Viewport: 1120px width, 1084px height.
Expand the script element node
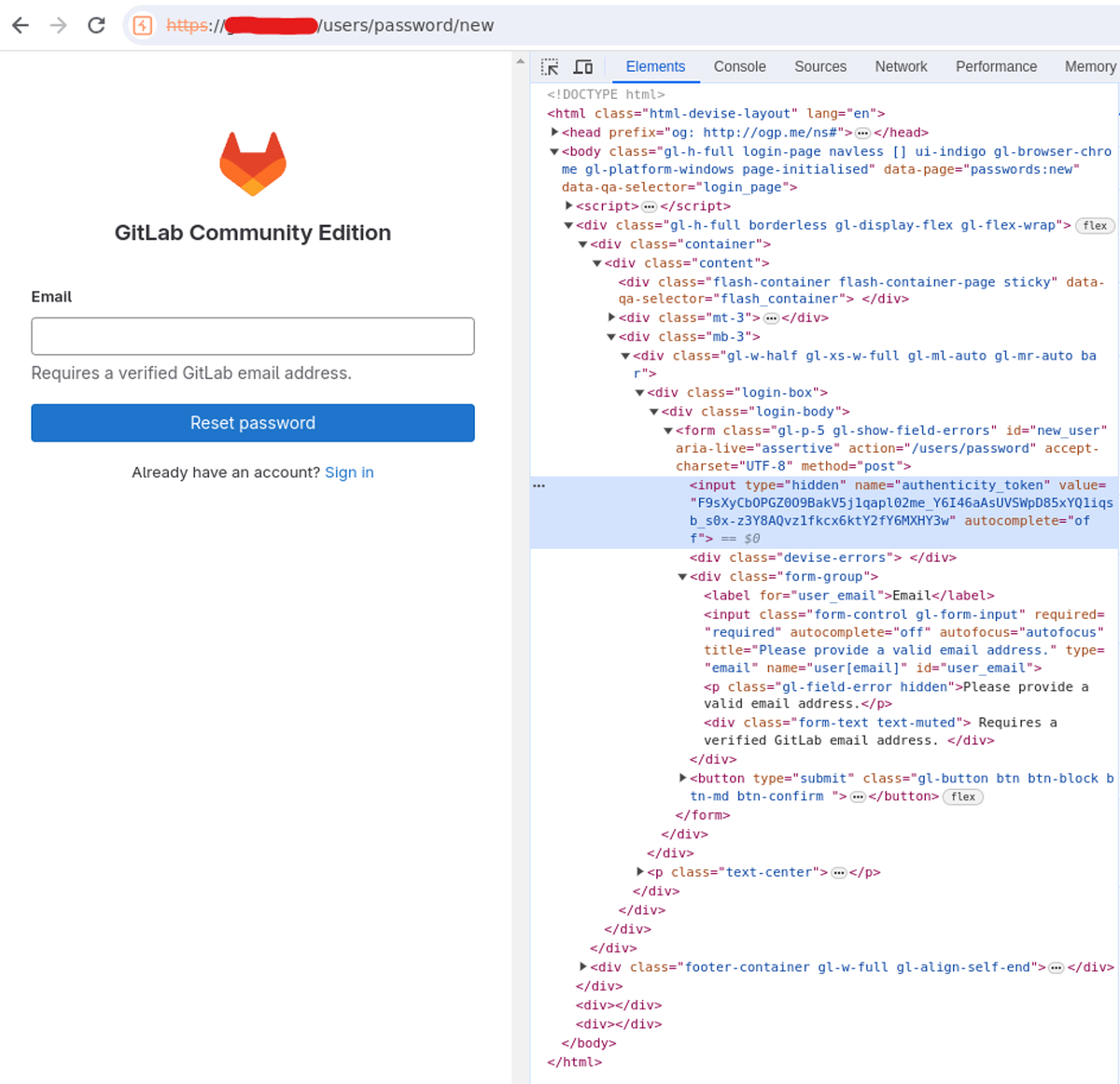pos(568,206)
